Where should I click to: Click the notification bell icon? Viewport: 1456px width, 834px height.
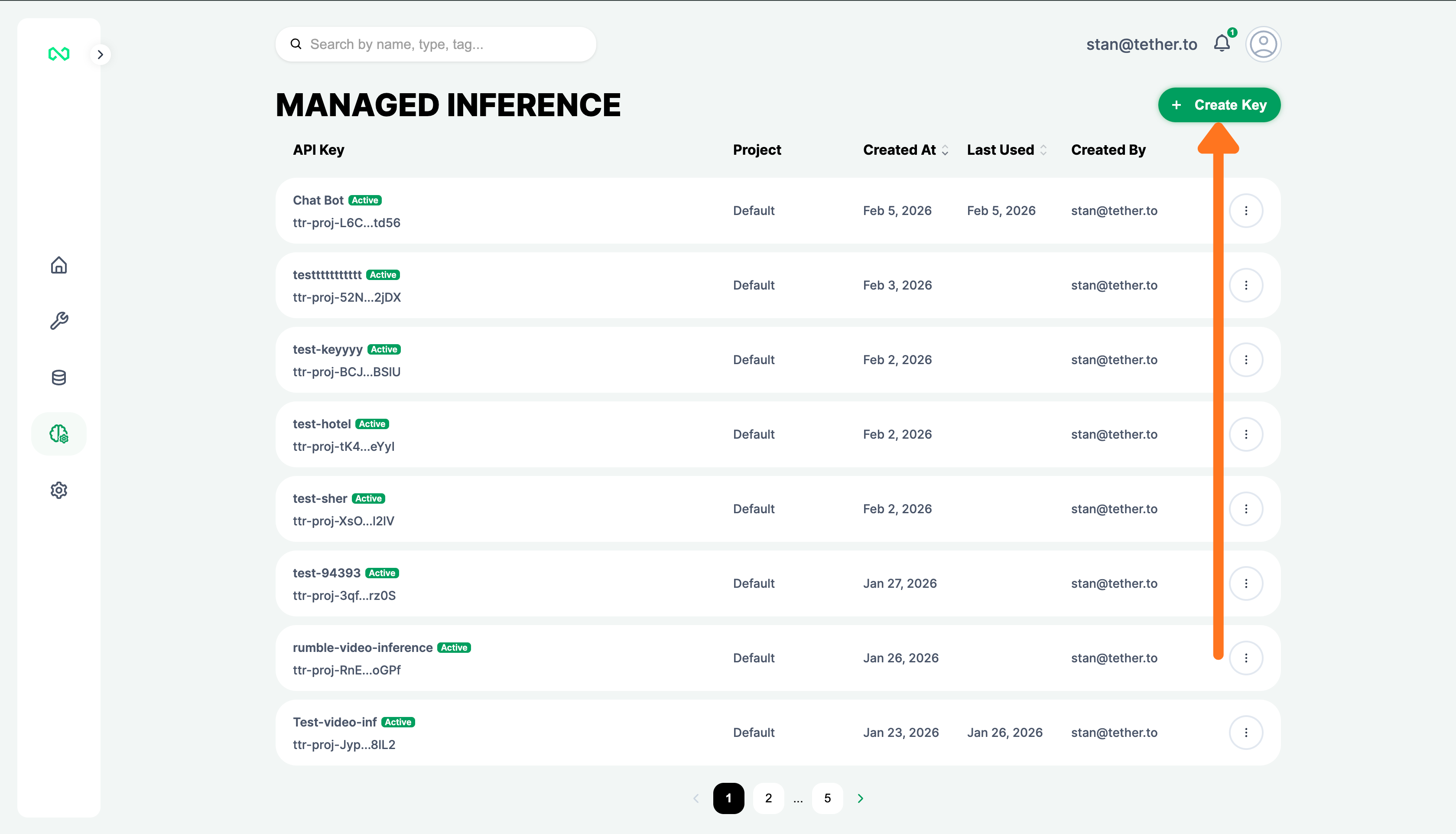(1222, 43)
